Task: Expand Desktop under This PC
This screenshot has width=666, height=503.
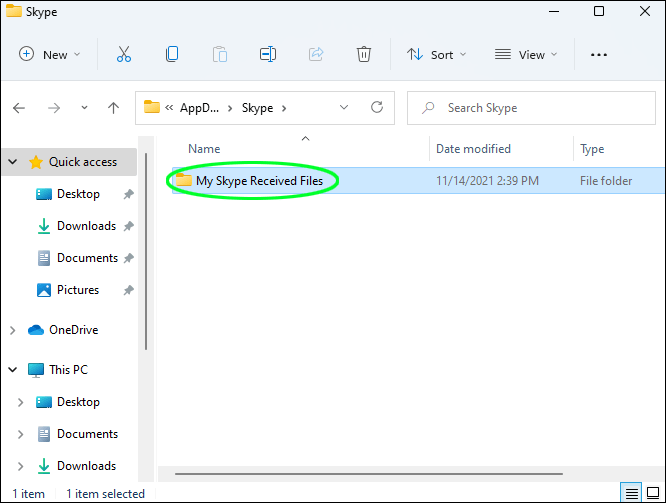Action: click(20, 402)
